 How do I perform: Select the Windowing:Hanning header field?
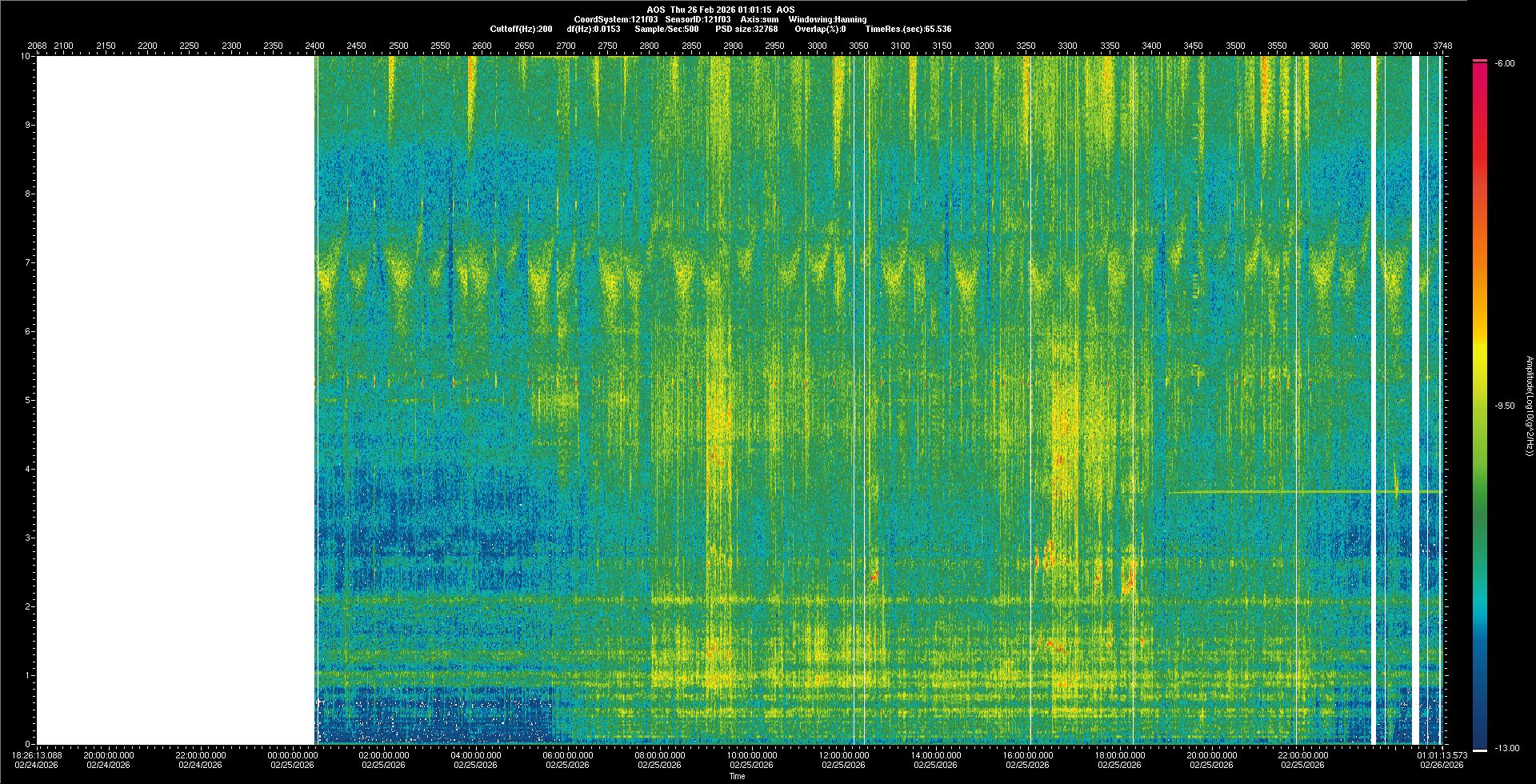(x=826, y=19)
